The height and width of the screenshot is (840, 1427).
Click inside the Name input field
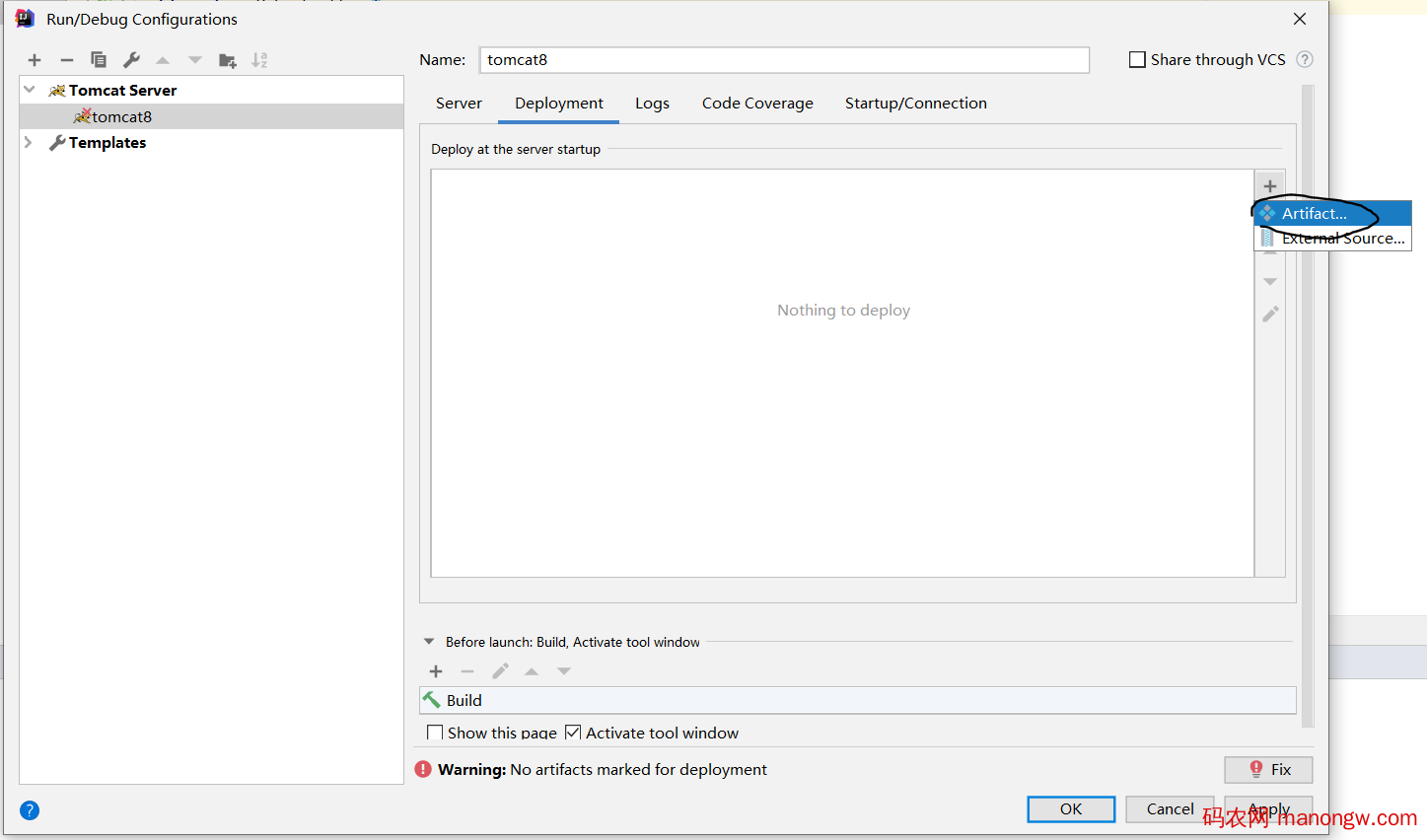point(784,60)
